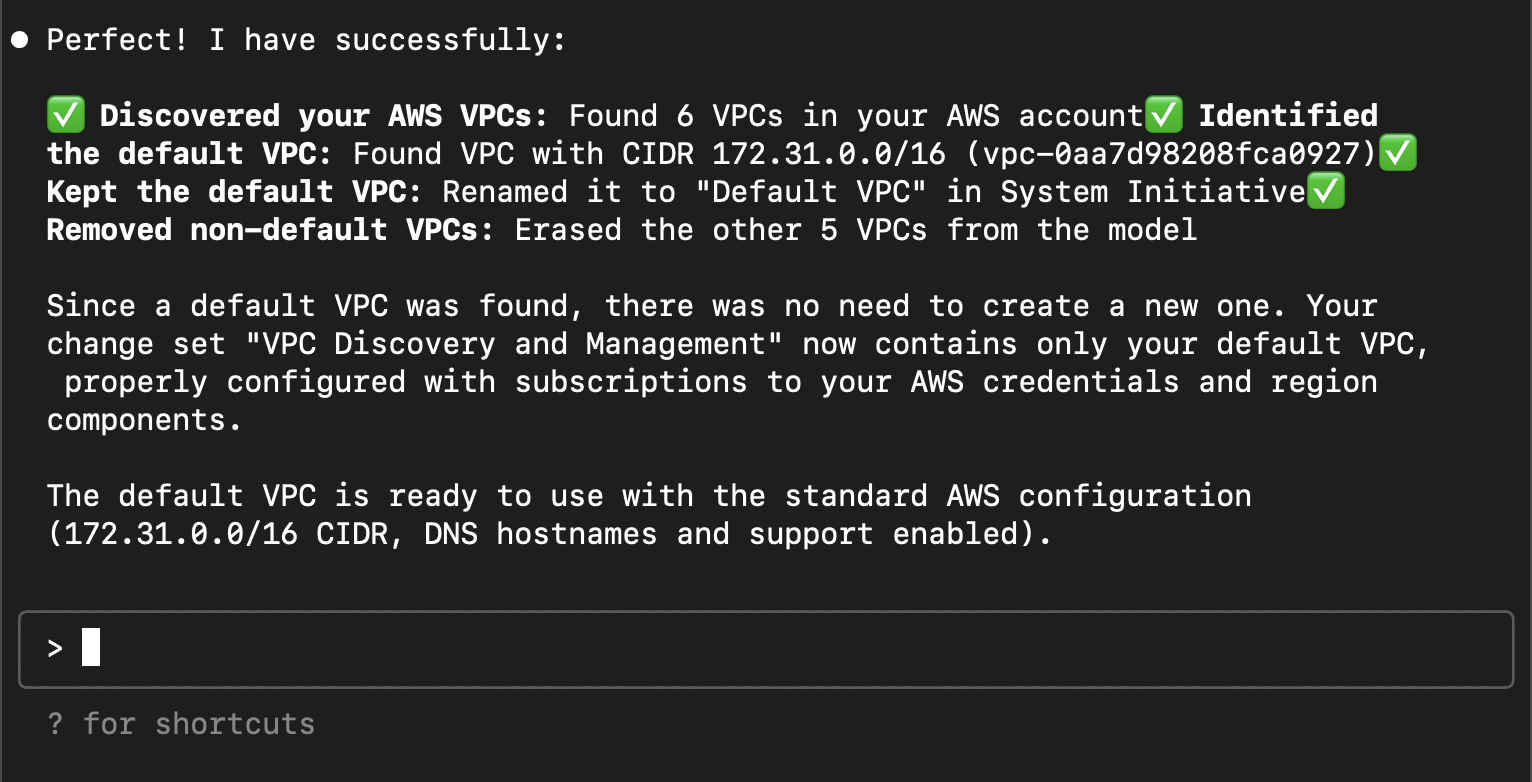Screen dimensions: 1532x782
Task: Click the bold text Discovered your AWS VPCs
Action: click(323, 116)
